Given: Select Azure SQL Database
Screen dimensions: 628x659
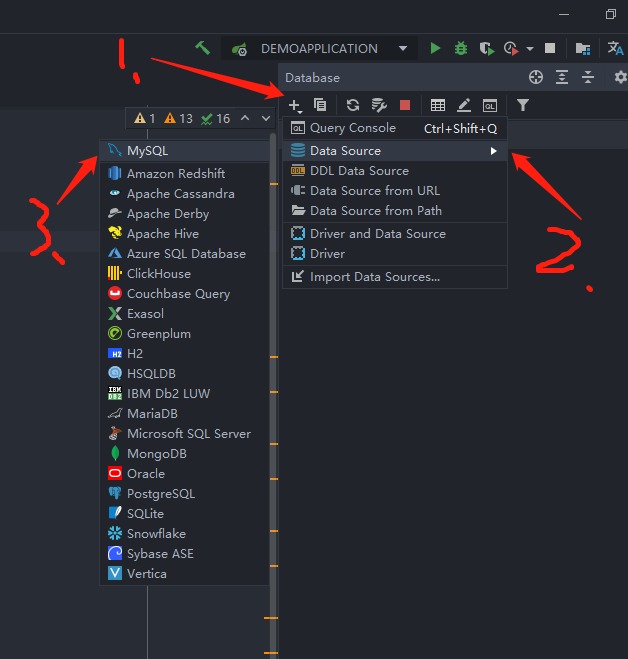Looking at the screenshot, I should click(x=185, y=254).
